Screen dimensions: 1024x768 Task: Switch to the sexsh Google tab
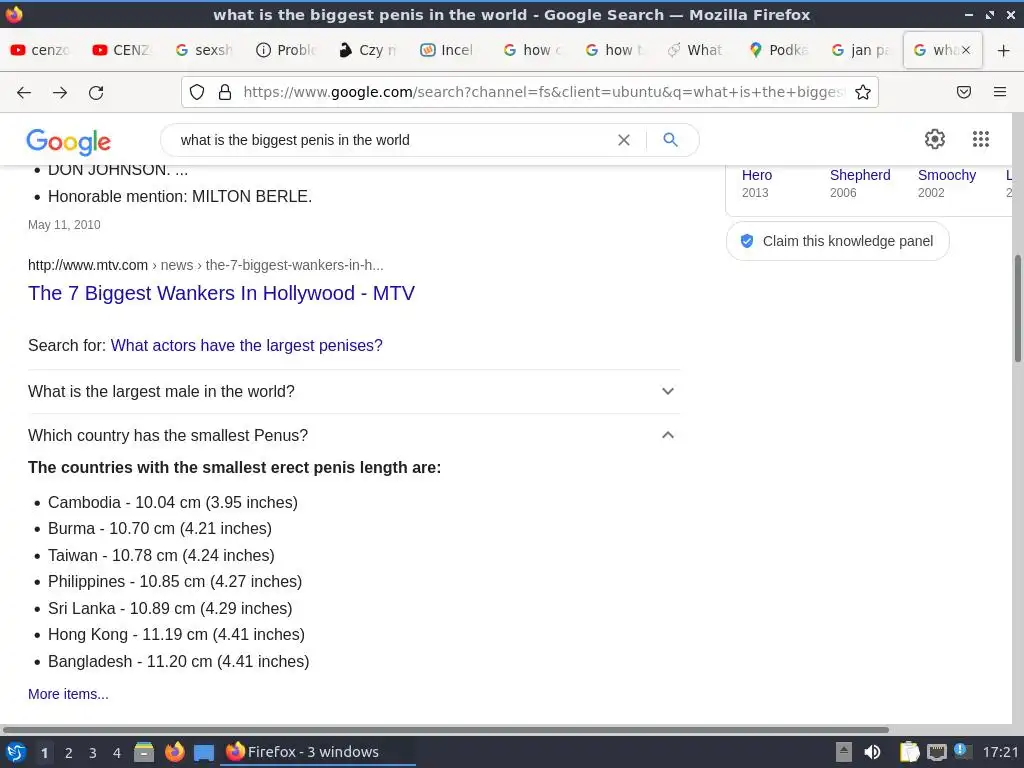pyautogui.click(x=204, y=50)
